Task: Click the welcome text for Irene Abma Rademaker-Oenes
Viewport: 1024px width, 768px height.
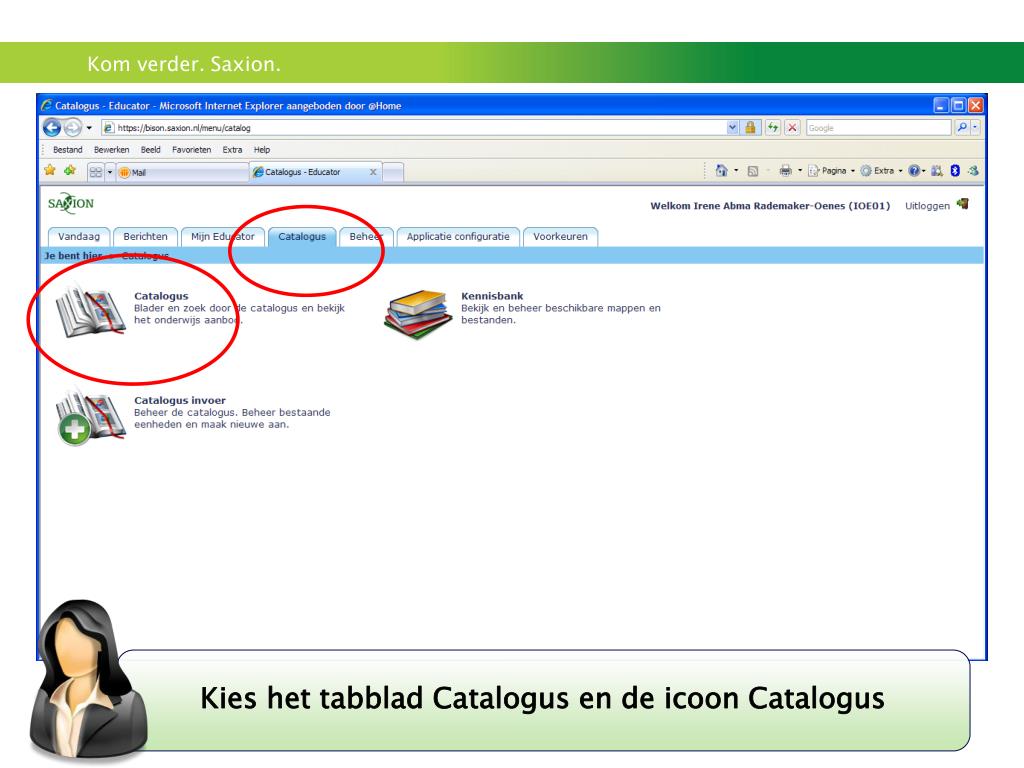Action: (770, 206)
